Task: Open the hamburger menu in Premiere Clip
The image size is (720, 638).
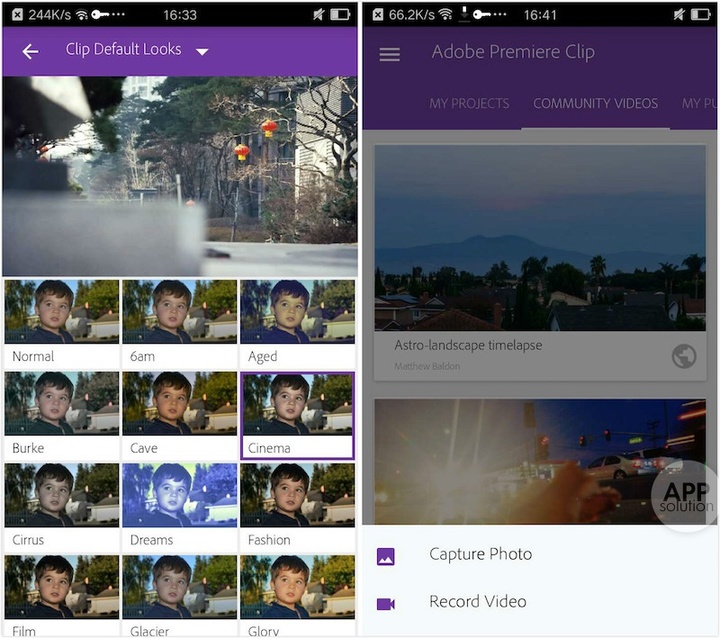Action: tap(389, 54)
